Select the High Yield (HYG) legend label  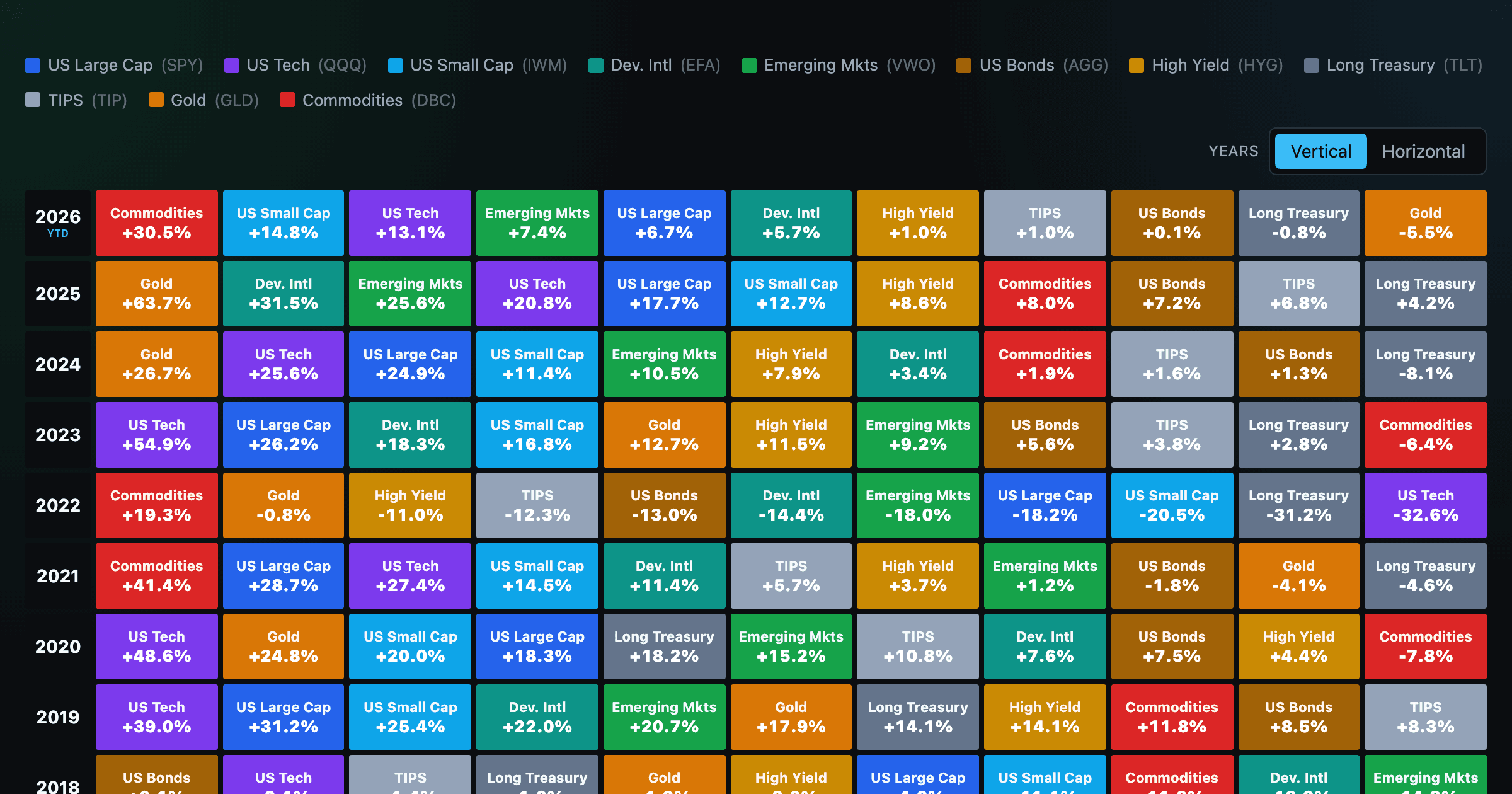pyautogui.click(x=1217, y=66)
